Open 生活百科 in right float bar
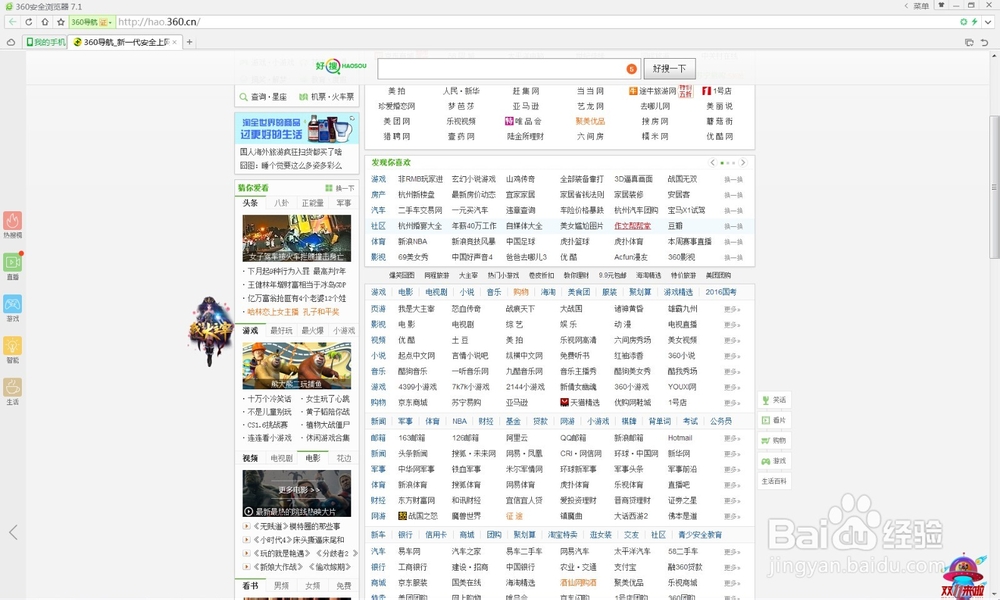The width and height of the screenshot is (1000, 600). [x=774, y=481]
